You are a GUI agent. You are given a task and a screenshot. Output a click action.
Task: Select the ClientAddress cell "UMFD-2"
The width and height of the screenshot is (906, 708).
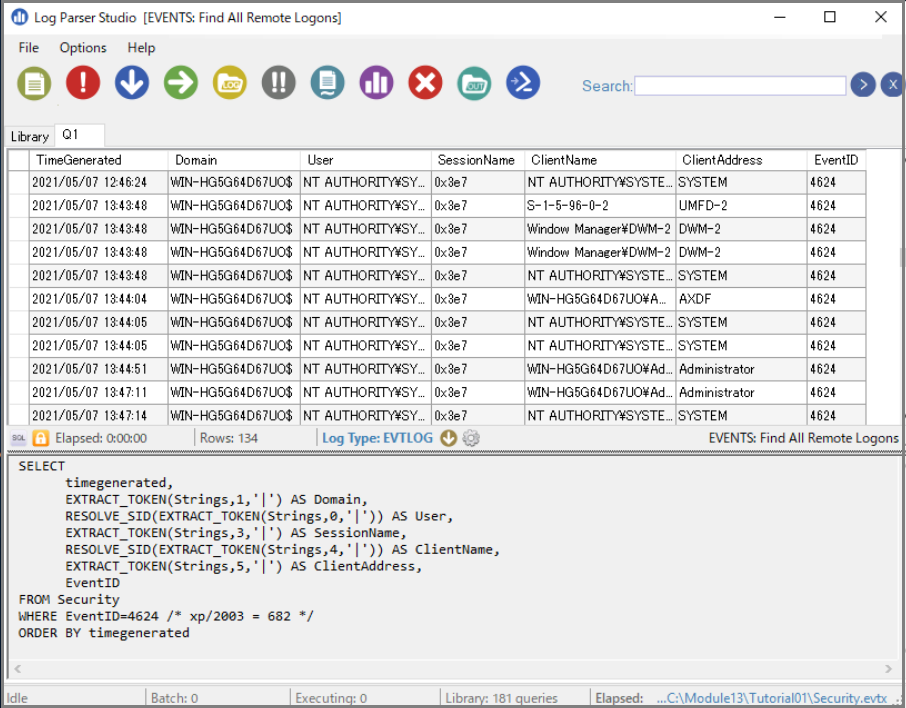coord(741,206)
